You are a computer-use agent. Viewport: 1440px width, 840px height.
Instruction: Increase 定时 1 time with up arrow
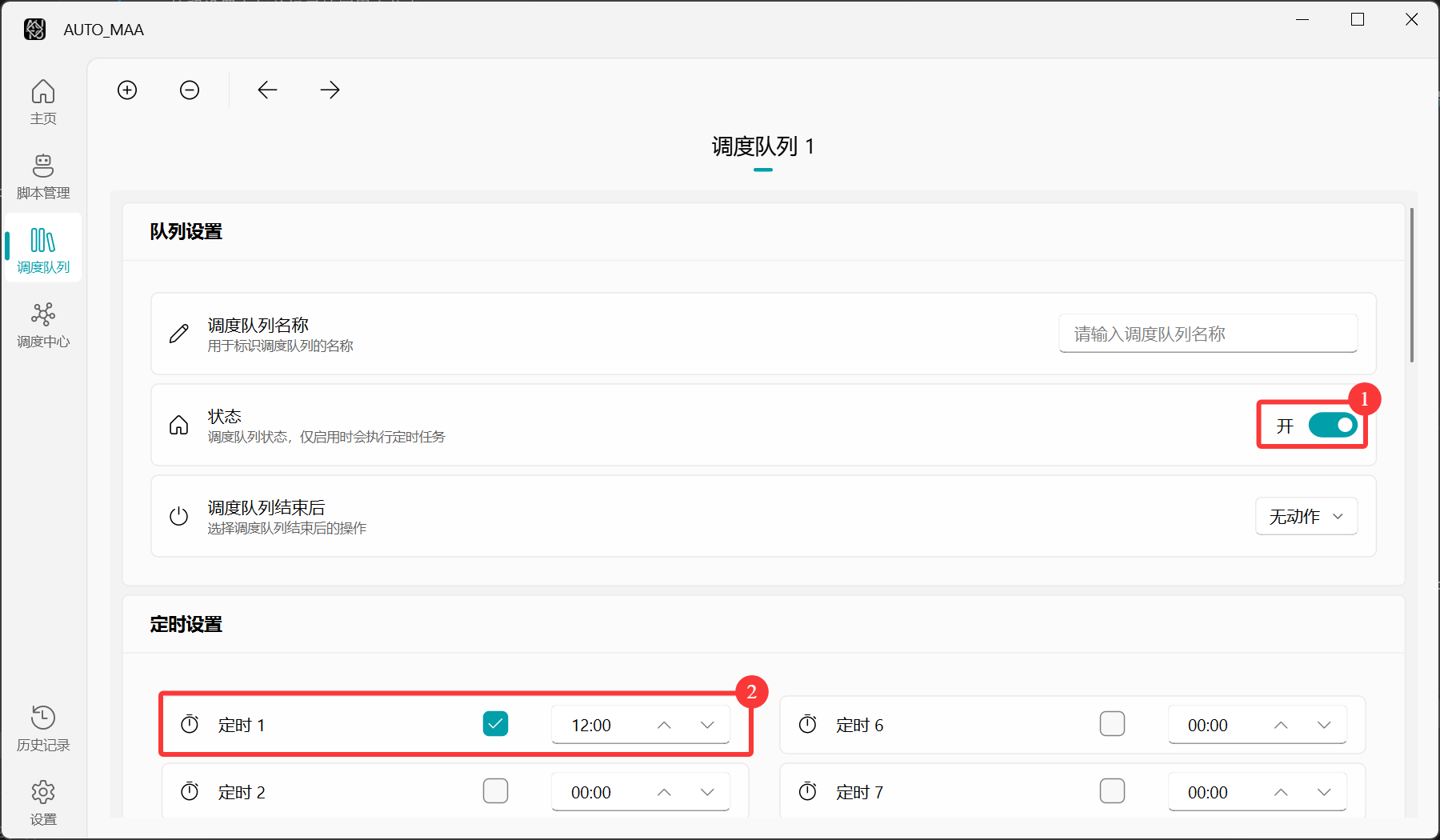coord(664,725)
